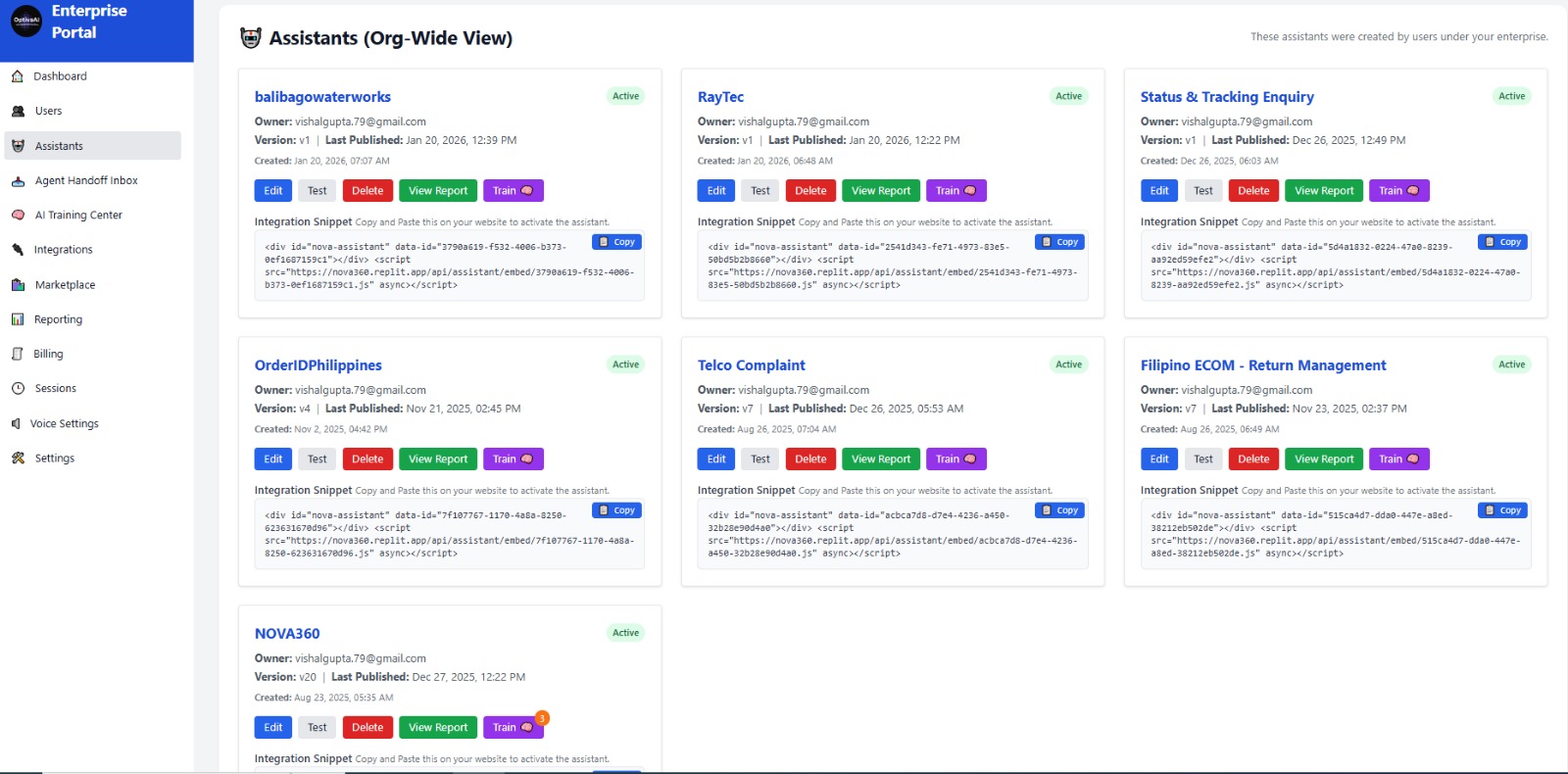Screen dimensions: 1568x774
Task: Click the AI Training Center brain icon
Action: [18, 215]
